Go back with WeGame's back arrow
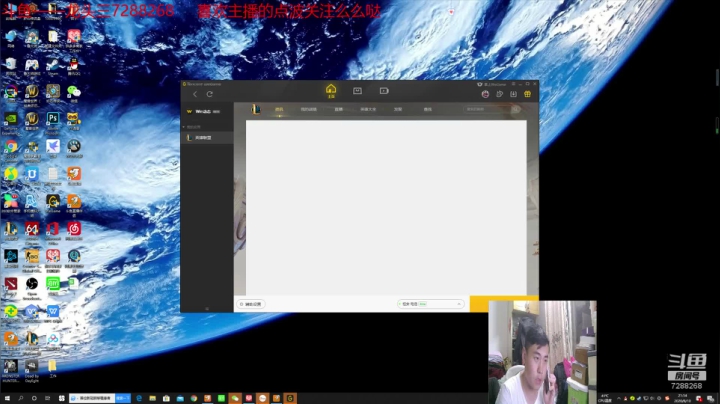Screen dimensions: 720x404 pos(195,94)
